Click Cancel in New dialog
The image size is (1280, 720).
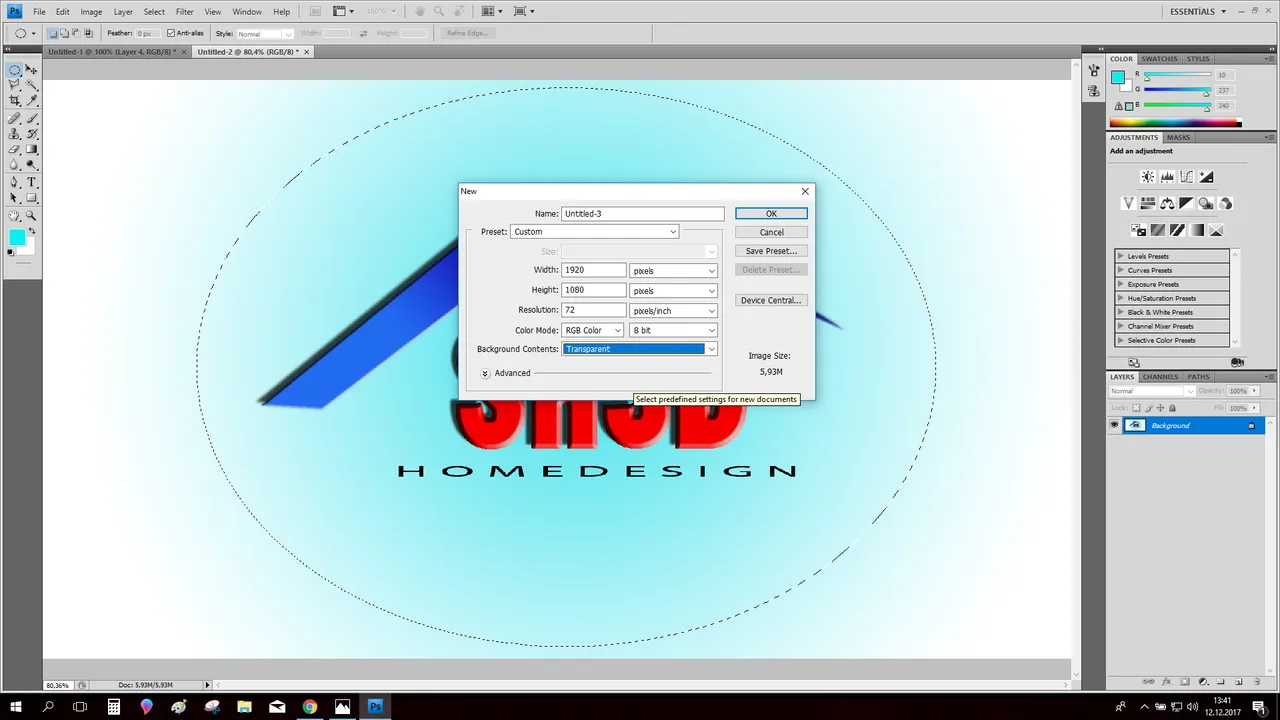tap(771, 232)
